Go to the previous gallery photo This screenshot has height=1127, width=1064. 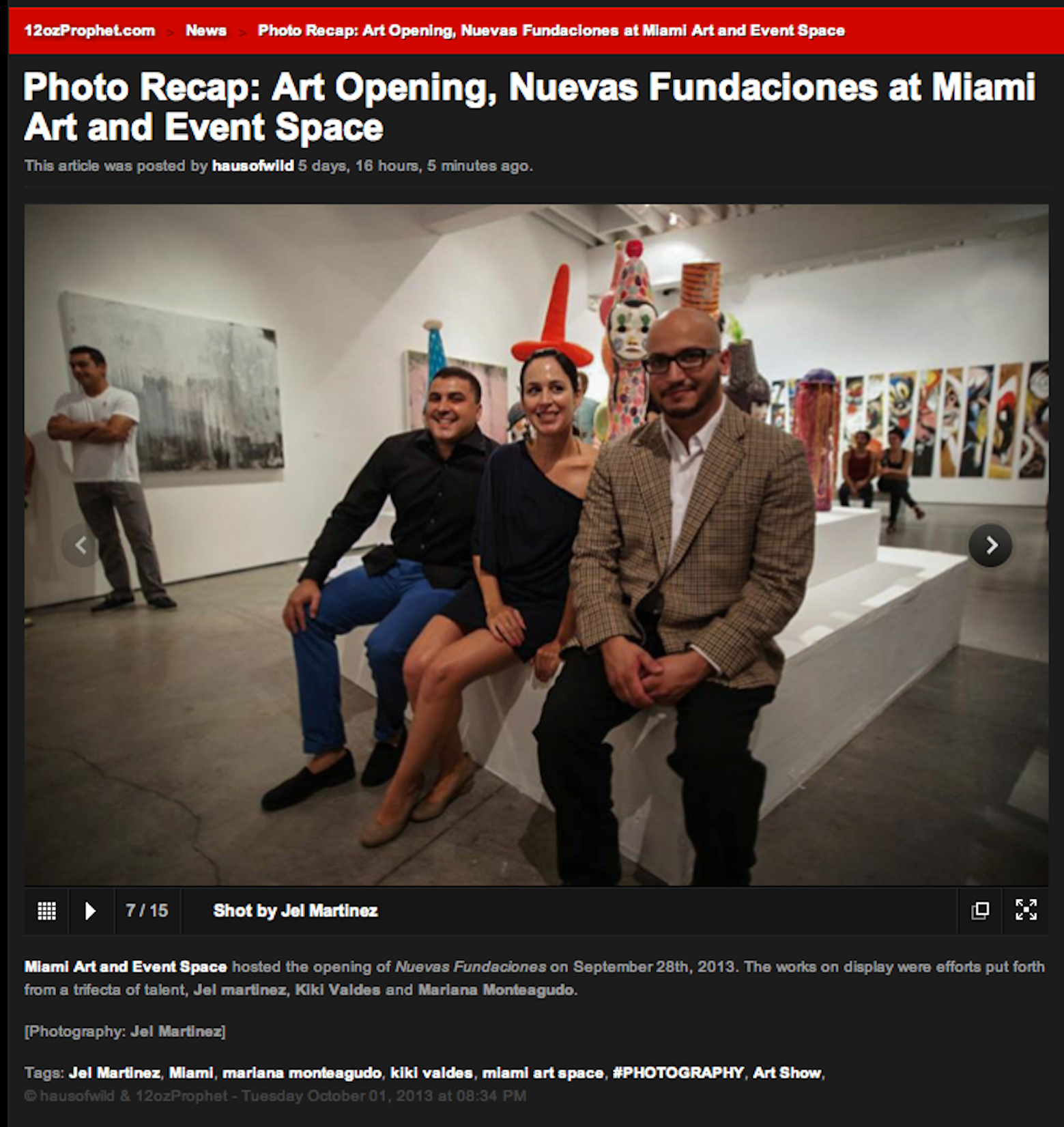81,545
